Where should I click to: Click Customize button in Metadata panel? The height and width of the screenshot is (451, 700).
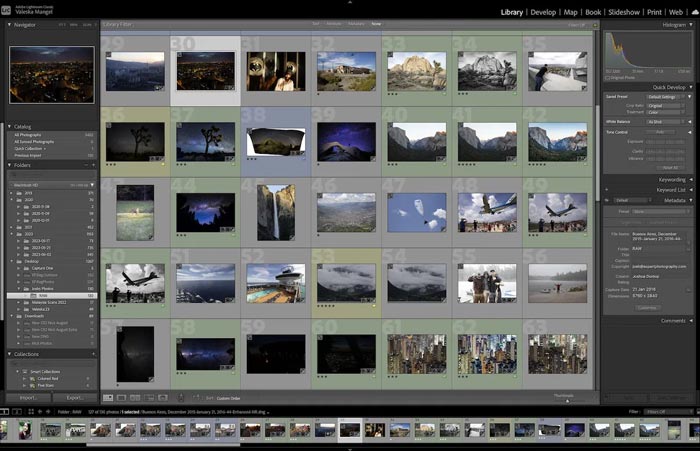646,308
